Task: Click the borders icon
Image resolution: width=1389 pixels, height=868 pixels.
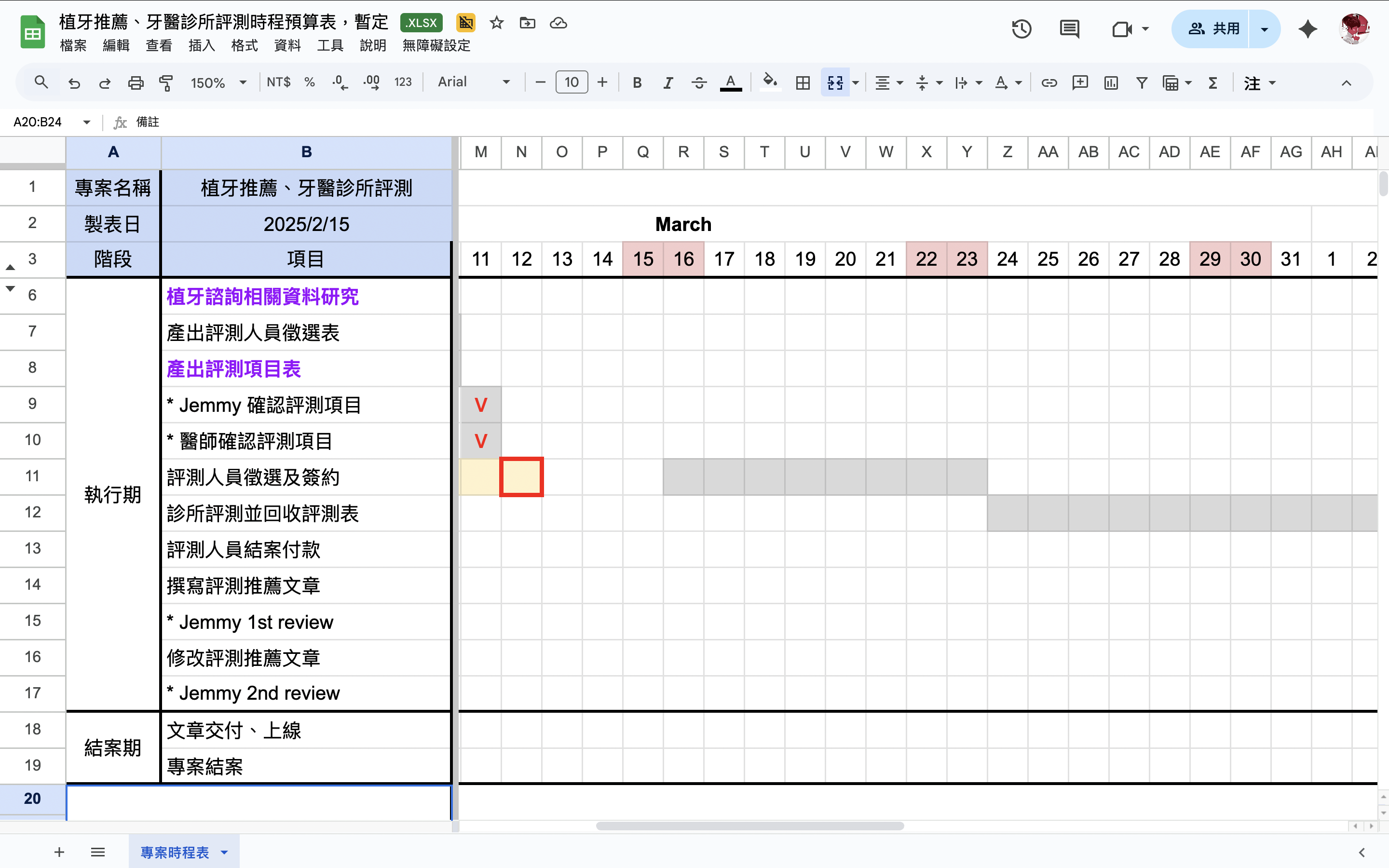Action: pos(803,82)
